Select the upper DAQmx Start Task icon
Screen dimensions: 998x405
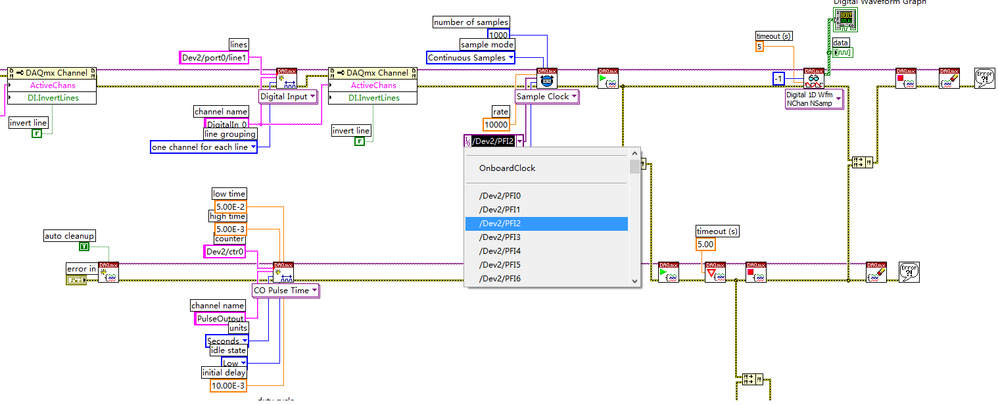click(x=607, y=78)
